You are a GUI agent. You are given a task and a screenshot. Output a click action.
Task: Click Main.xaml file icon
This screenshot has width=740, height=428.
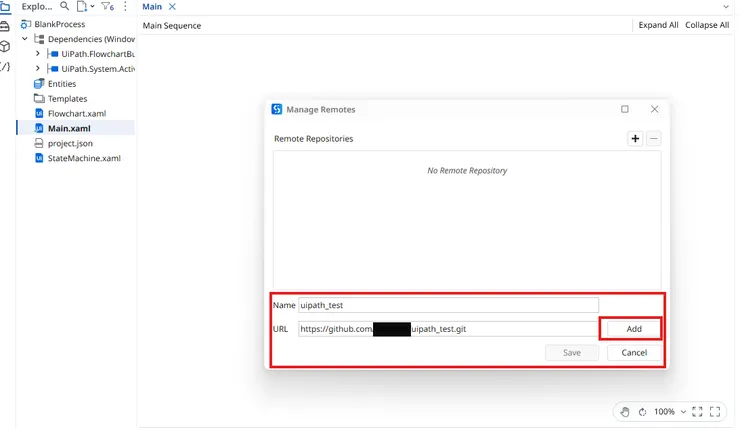[39, 128]
